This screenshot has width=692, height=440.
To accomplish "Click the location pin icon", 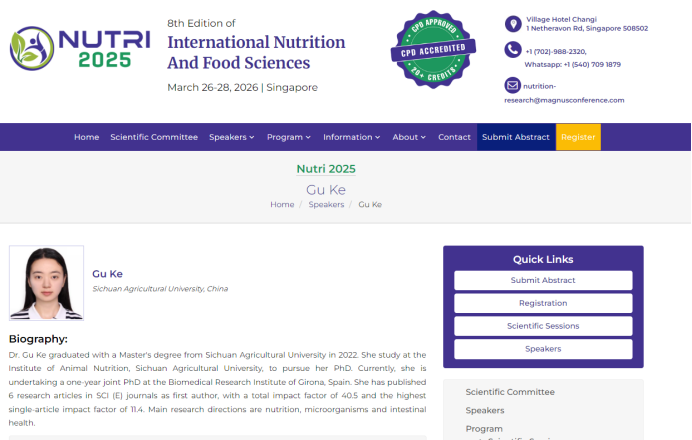I will point(513,24).
